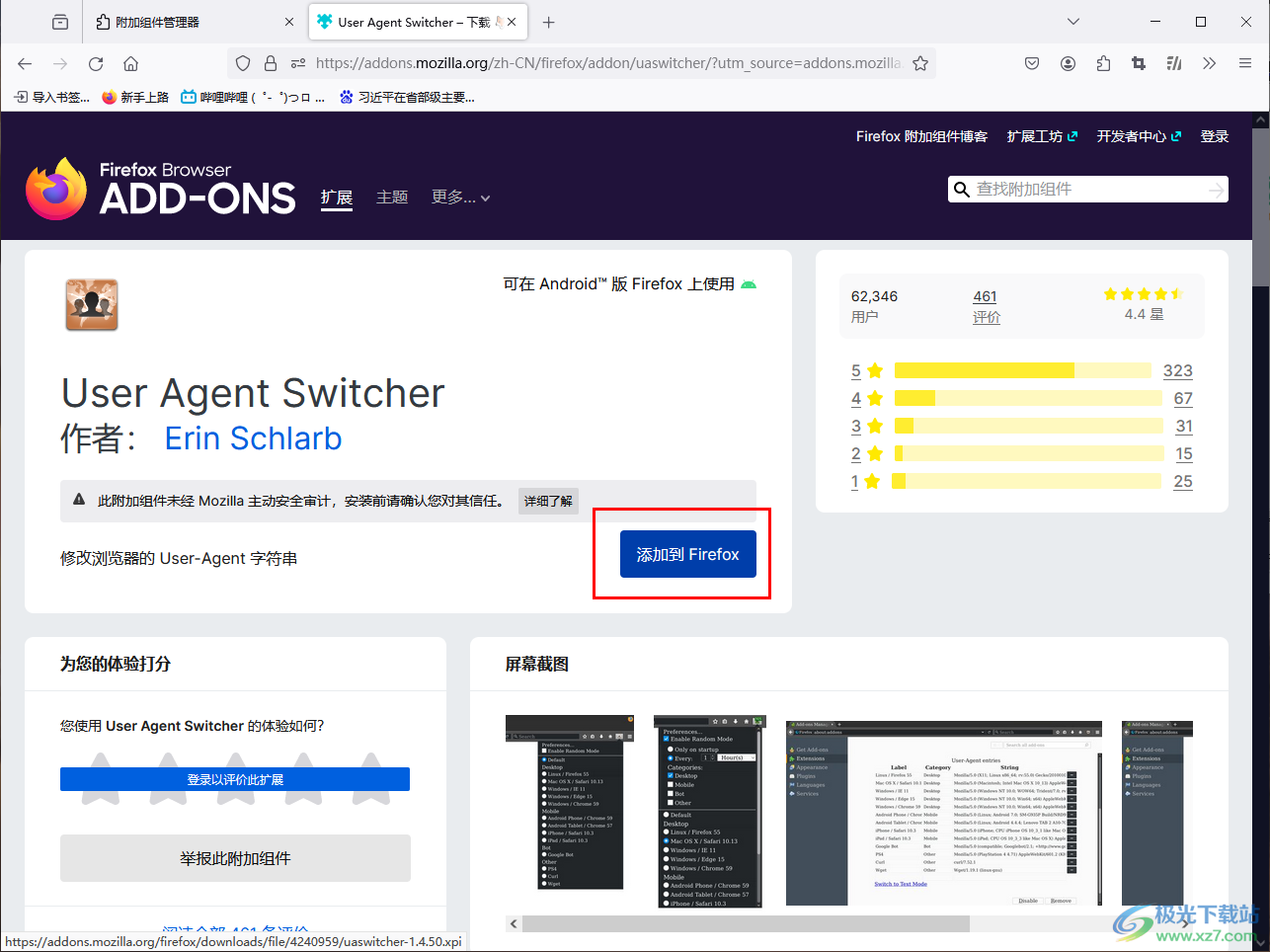
Task: Open the 扩展工坊 external link
Action: pyautogui.click(x=1042, y=136)
